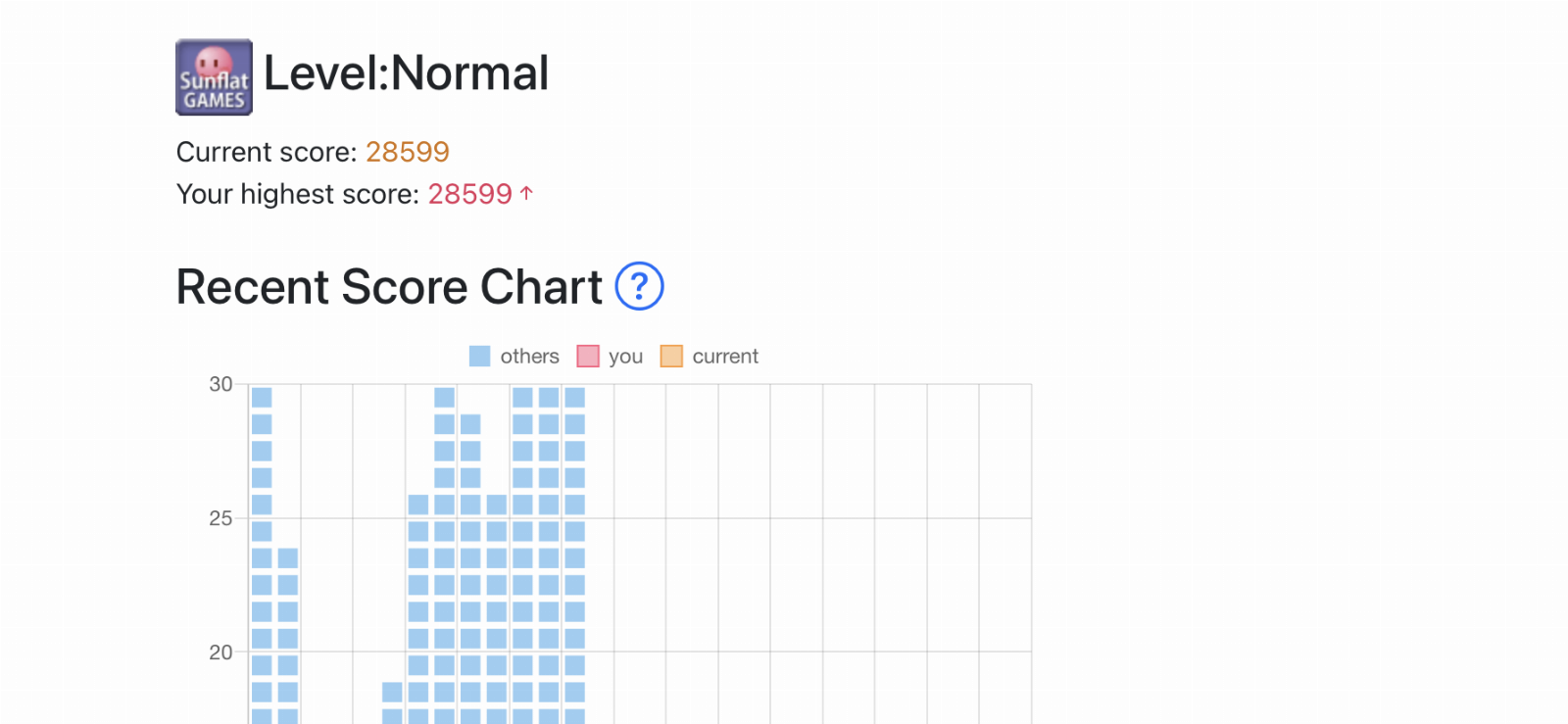Click the 'Current score:' label text
The image size is (1568, 724).
pos(267,152)
